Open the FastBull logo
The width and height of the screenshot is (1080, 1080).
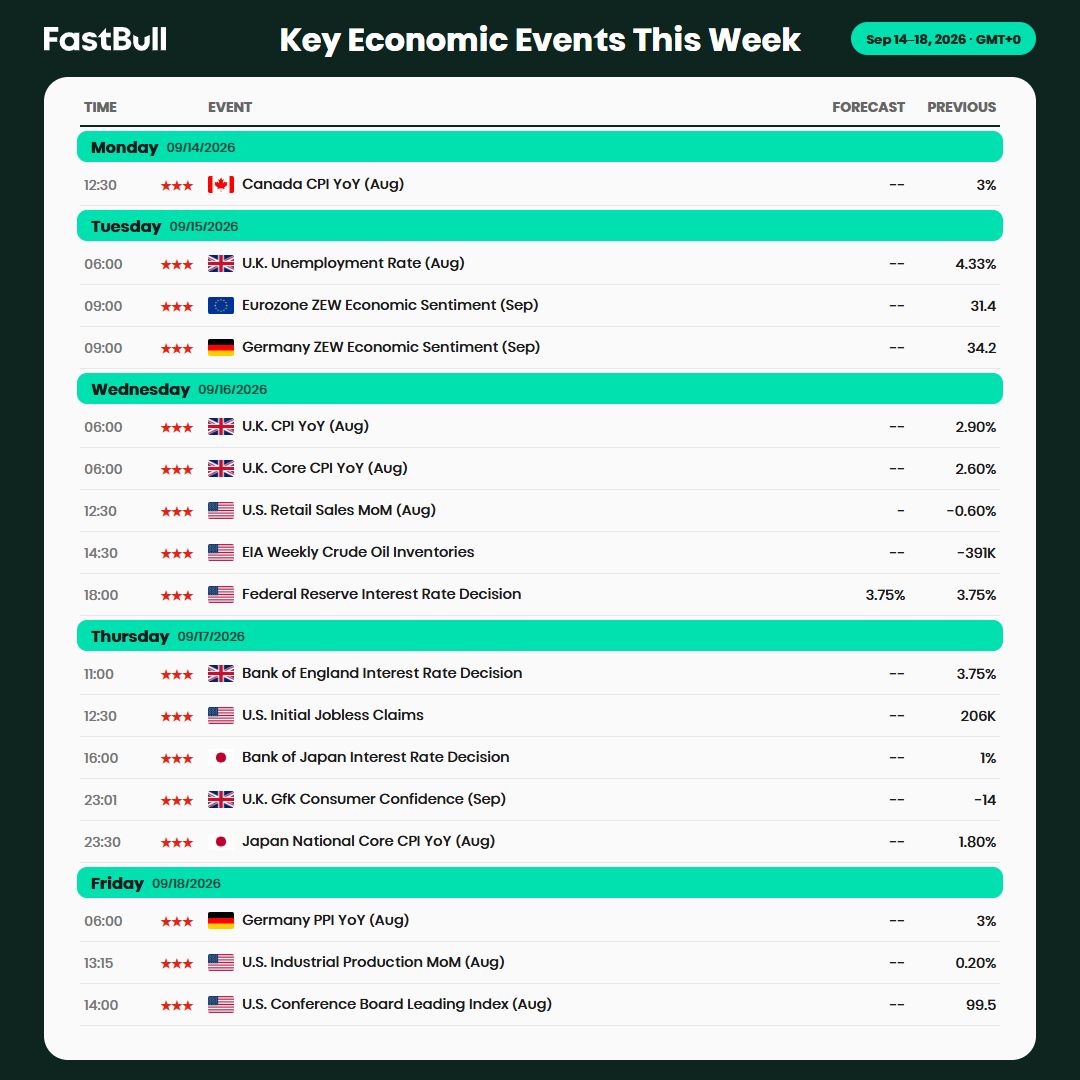pos(105,39)
